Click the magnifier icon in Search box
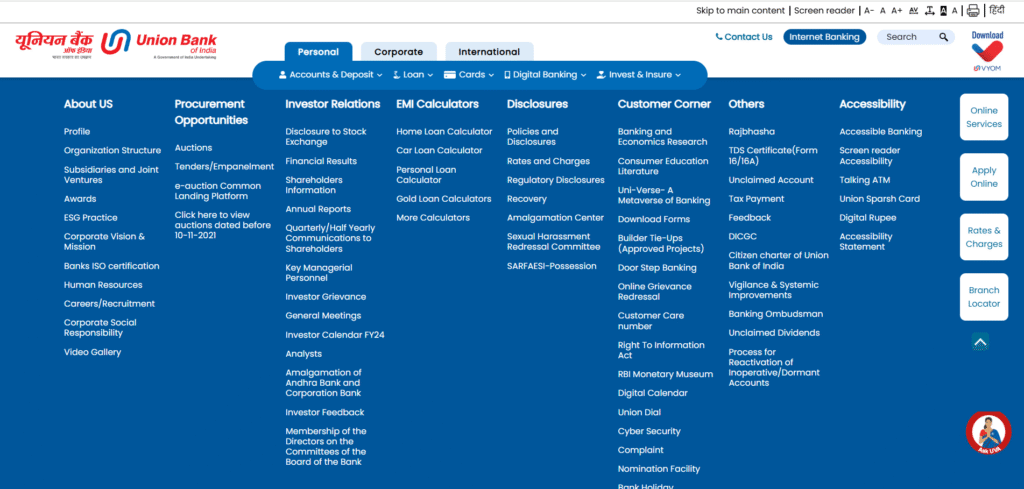Viewport: 1024px width, 489px height. [944, 37]
